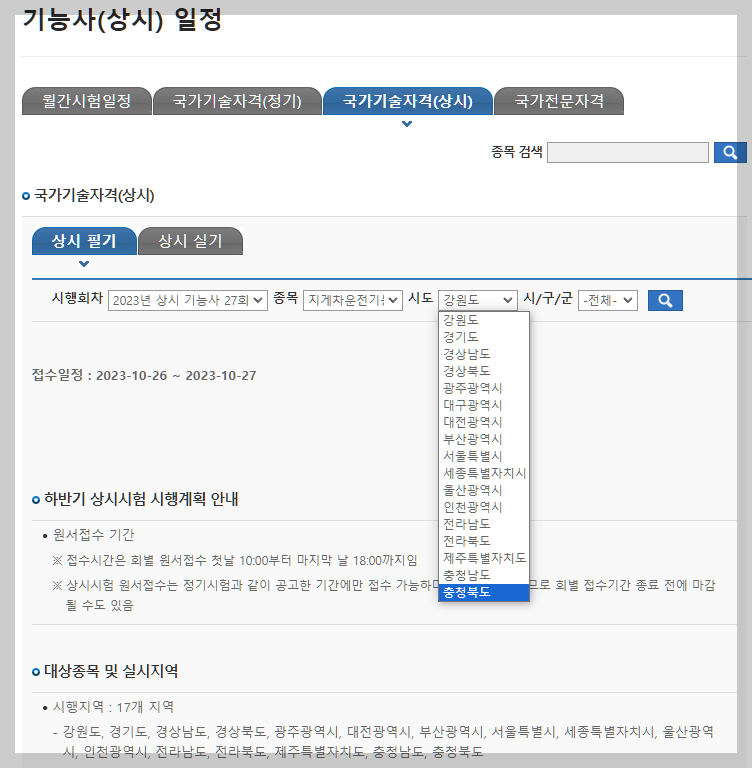Click the 국가기술자격(상시) section heading
This screenshot has width=752, height=768.
94,195
